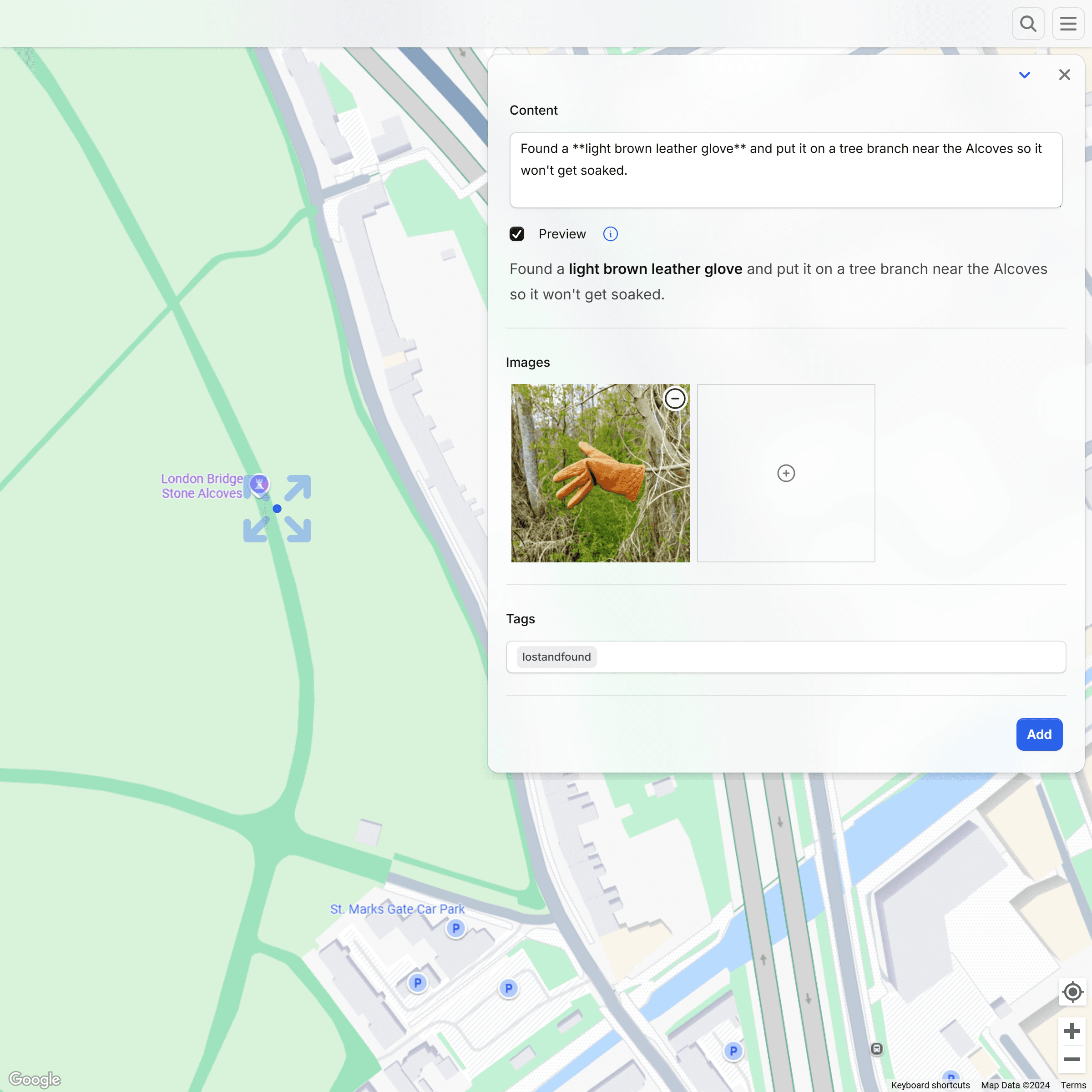Open the hamburger menu
The height and width of the screenshot is (1092, 1092).
(x=1068, y=24)
